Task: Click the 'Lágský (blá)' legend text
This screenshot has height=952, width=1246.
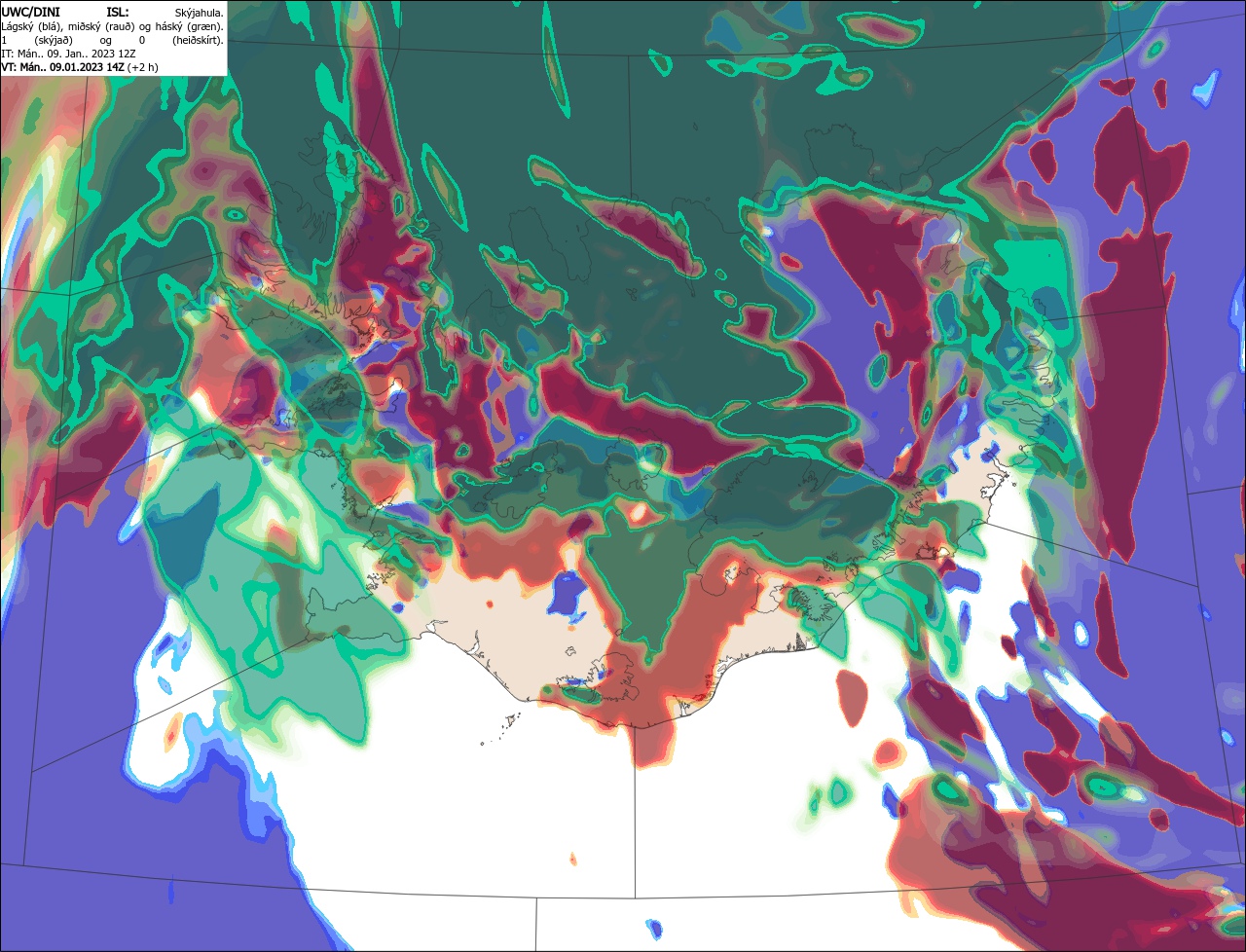Action: coord(29,27)
